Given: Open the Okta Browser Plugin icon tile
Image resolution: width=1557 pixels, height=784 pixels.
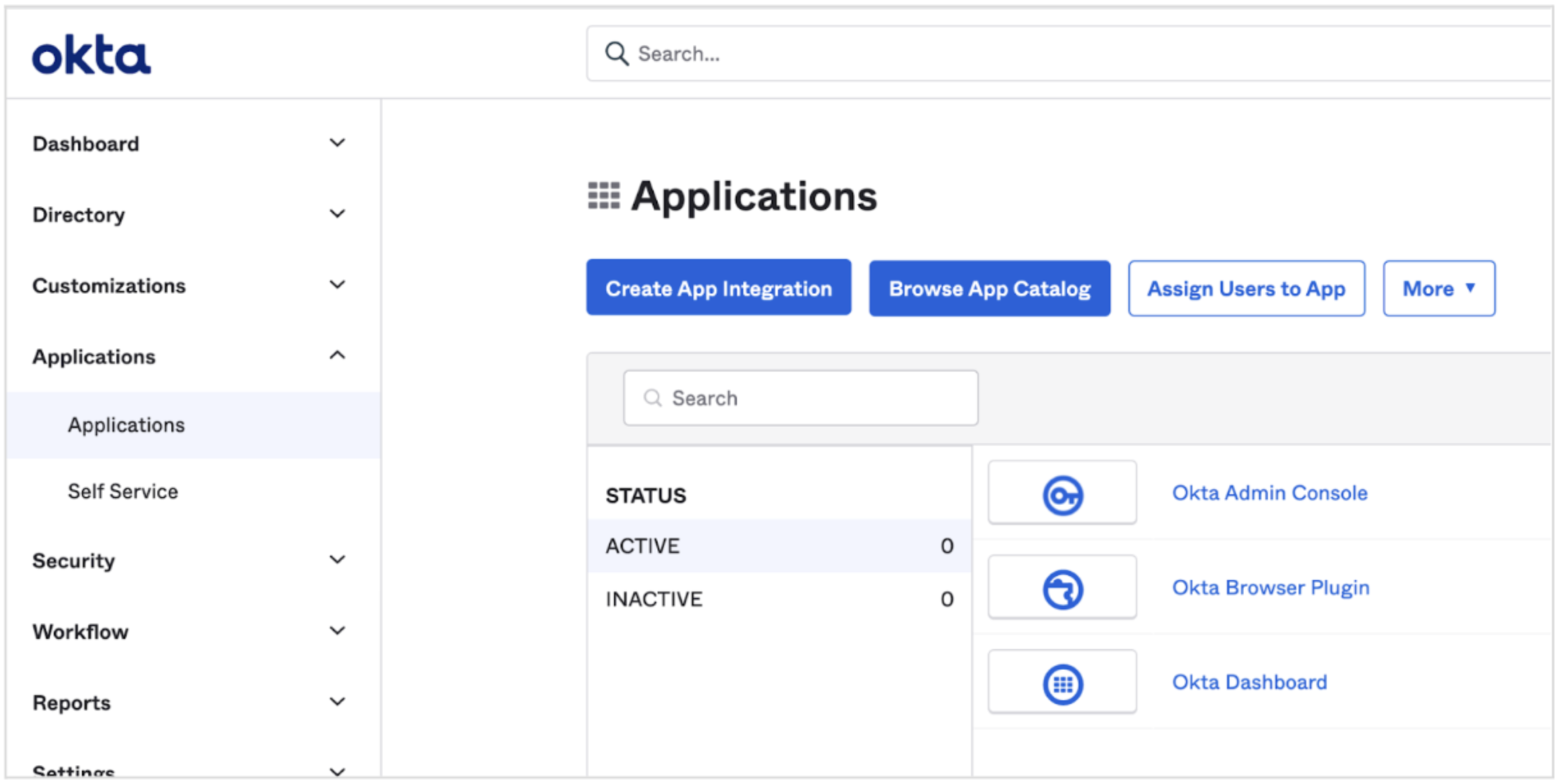Looking at the screenshot, I should (x=1063, y=588).
